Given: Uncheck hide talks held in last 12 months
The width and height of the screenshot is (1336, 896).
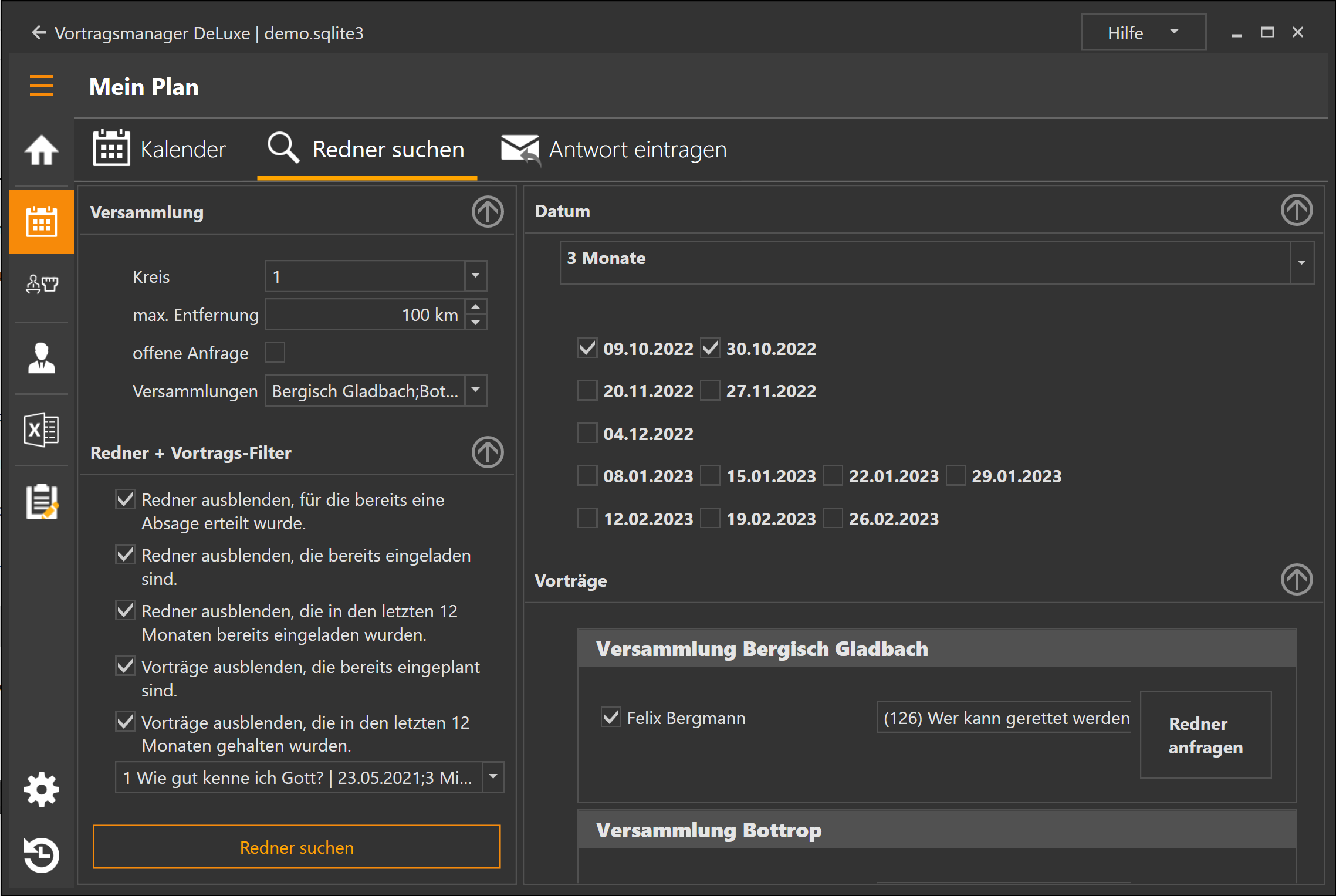Looking at the screenshot, I should click(125, 722).
